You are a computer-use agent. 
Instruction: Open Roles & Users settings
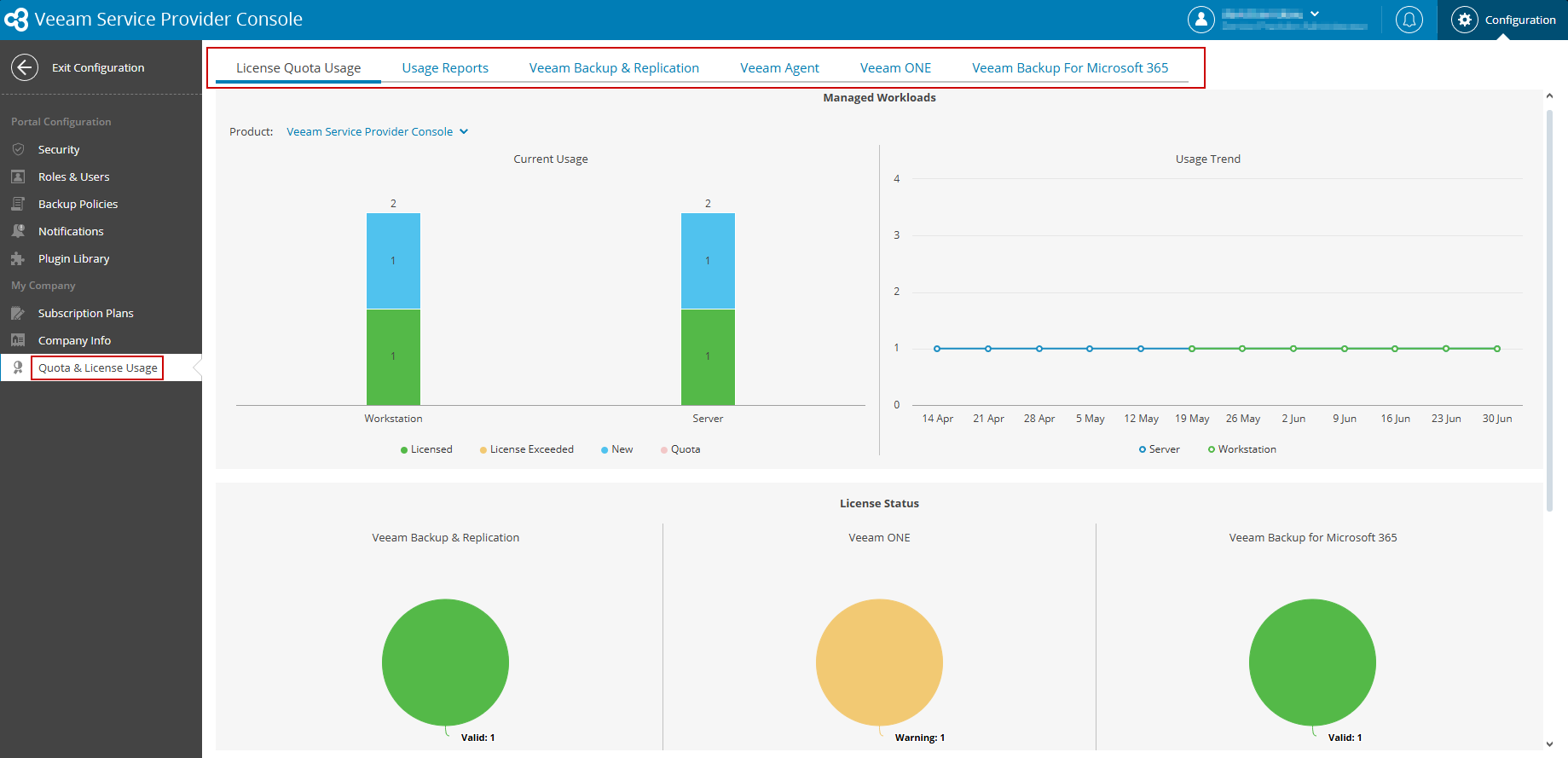pos(74,176)
